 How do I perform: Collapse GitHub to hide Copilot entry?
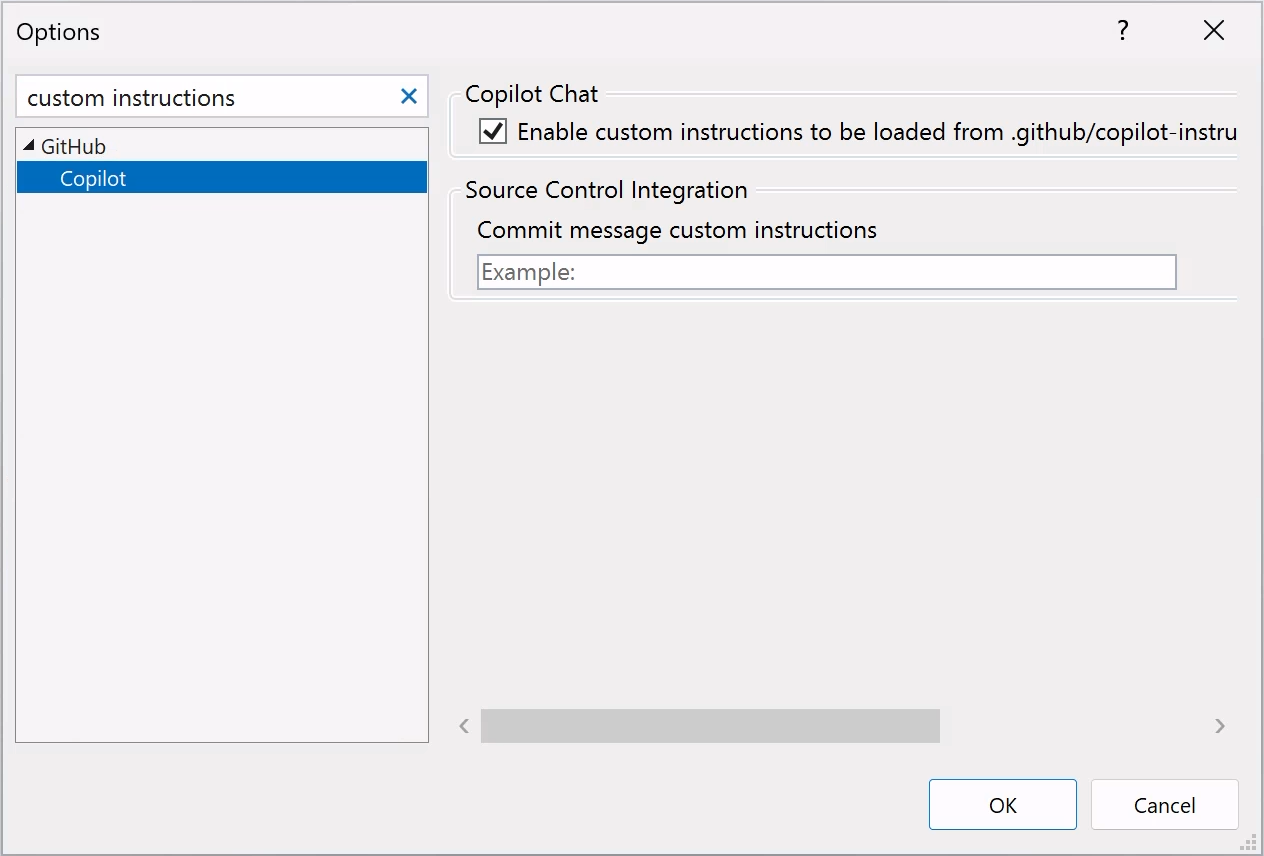click(x=29, y=146)
